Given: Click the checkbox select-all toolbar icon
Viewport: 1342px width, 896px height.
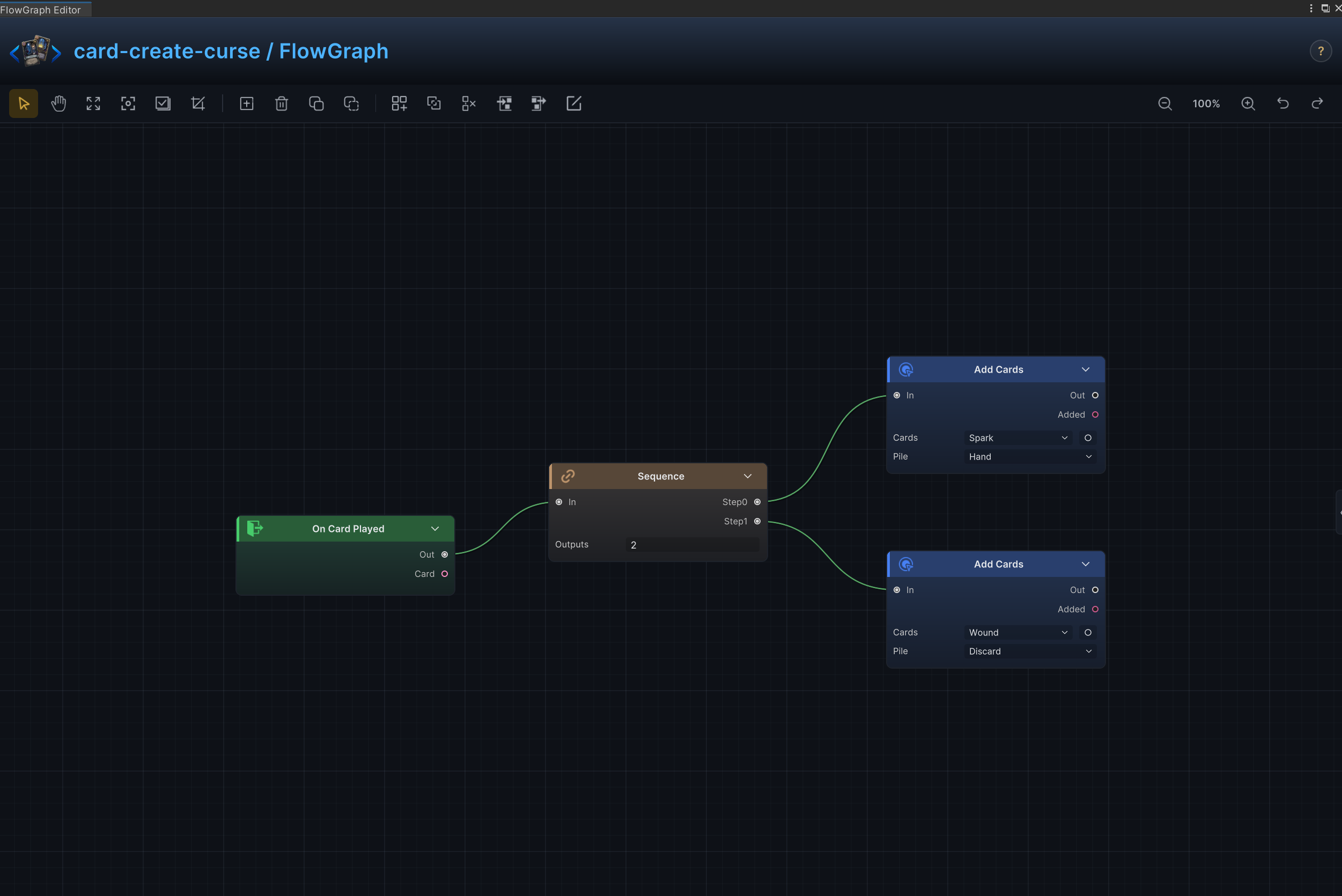Looking at the screenshot, I should tap(163, 103).
